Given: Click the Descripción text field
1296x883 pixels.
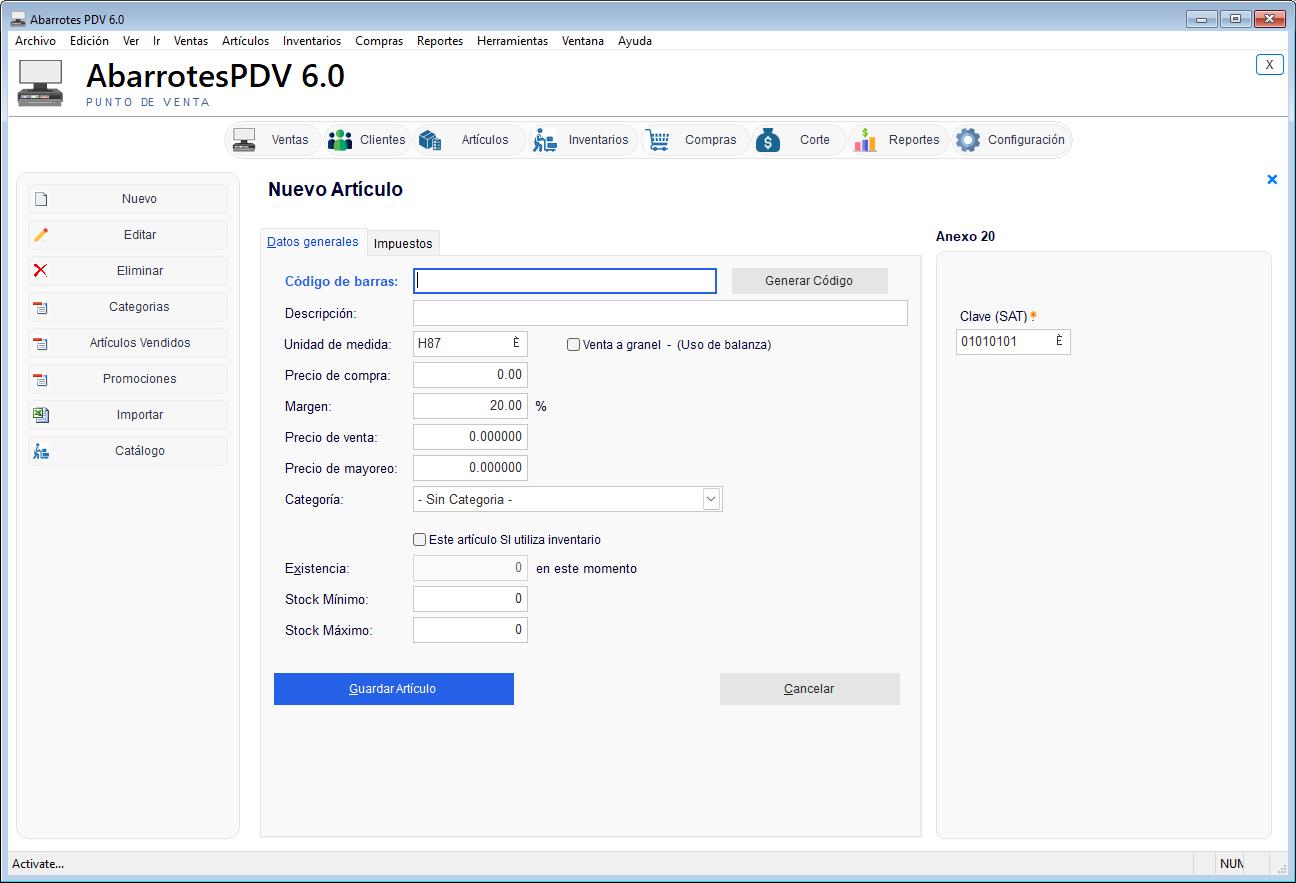Looking at the screenshot, I should pos(660,313).
